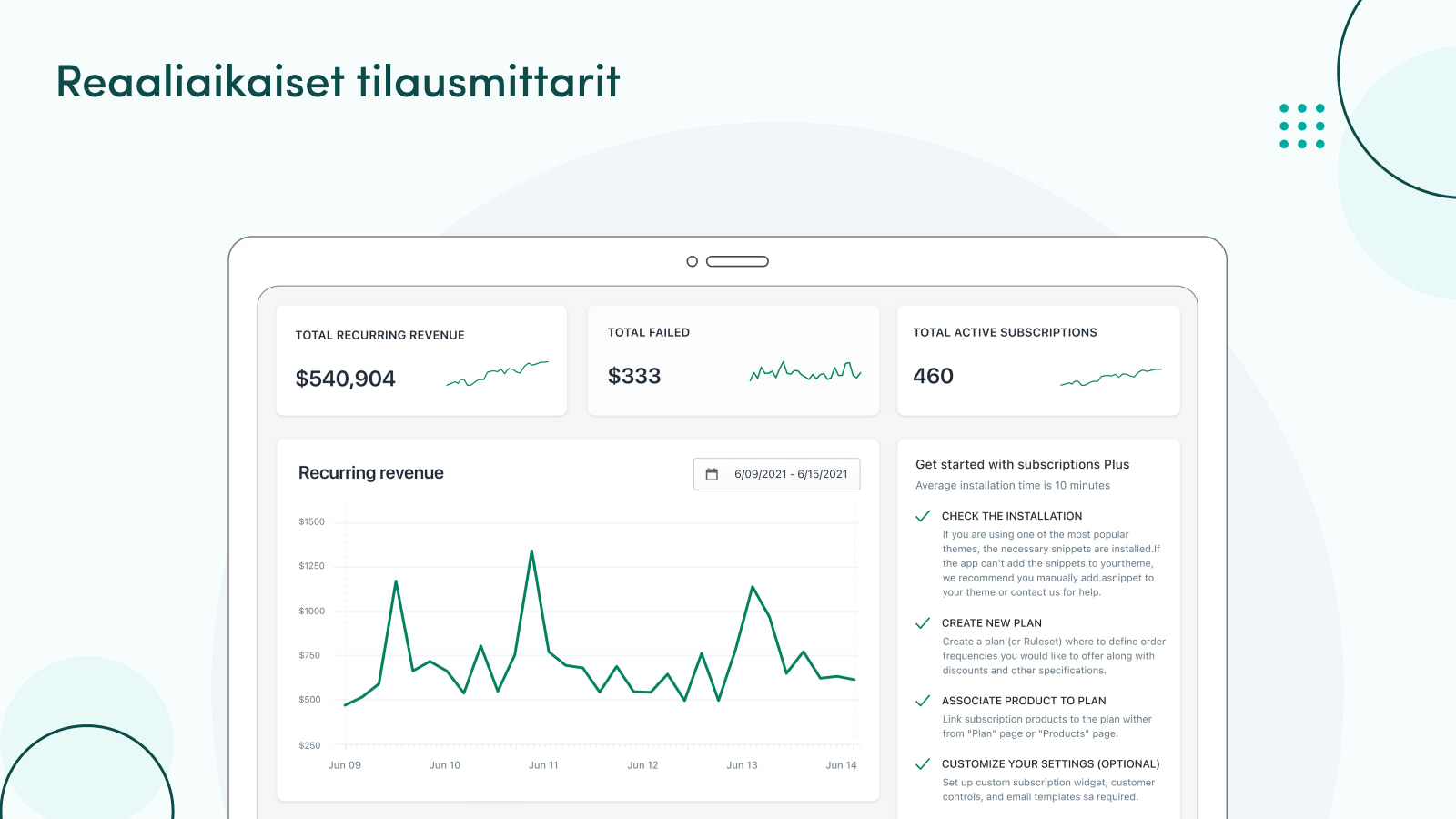This screenshot has width=1456, height=819.
Task: Open the 6/09/2021 - 6/15/2021 date range picker
Action: point(776,474)
